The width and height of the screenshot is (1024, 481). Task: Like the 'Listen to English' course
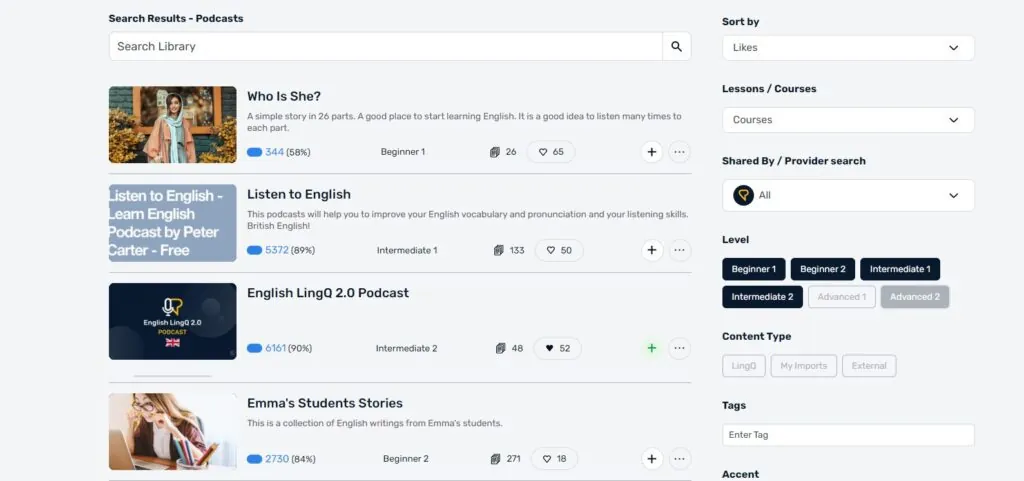click(x=558, y=250)
